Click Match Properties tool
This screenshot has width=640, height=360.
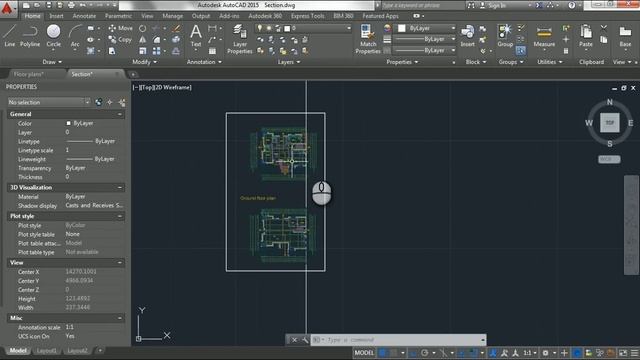[x=368, y=39]
